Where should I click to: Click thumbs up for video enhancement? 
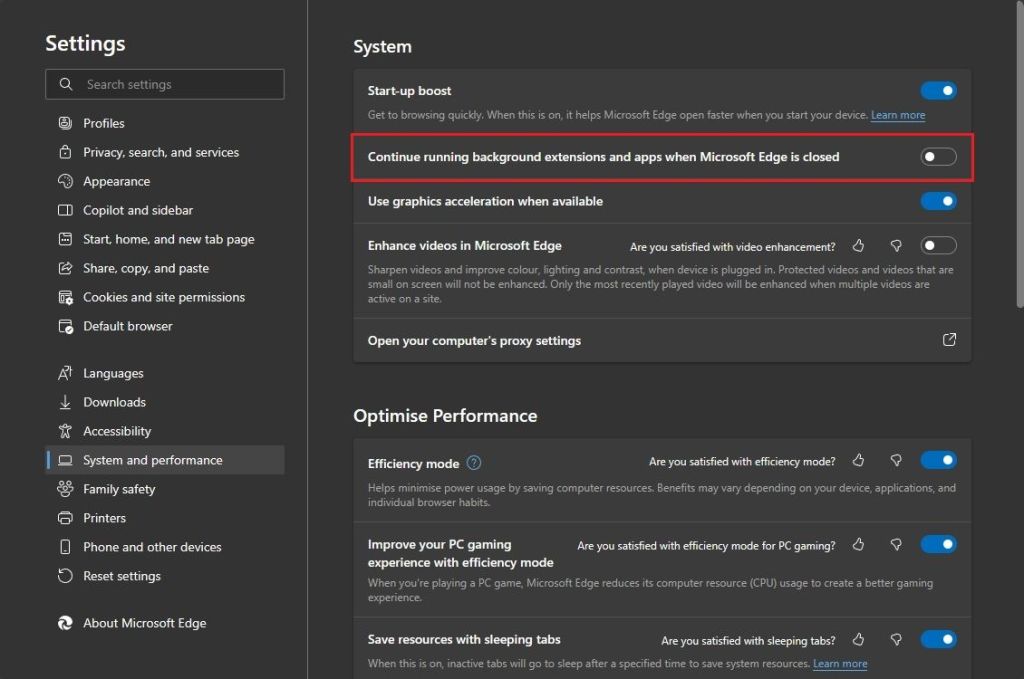858,246
